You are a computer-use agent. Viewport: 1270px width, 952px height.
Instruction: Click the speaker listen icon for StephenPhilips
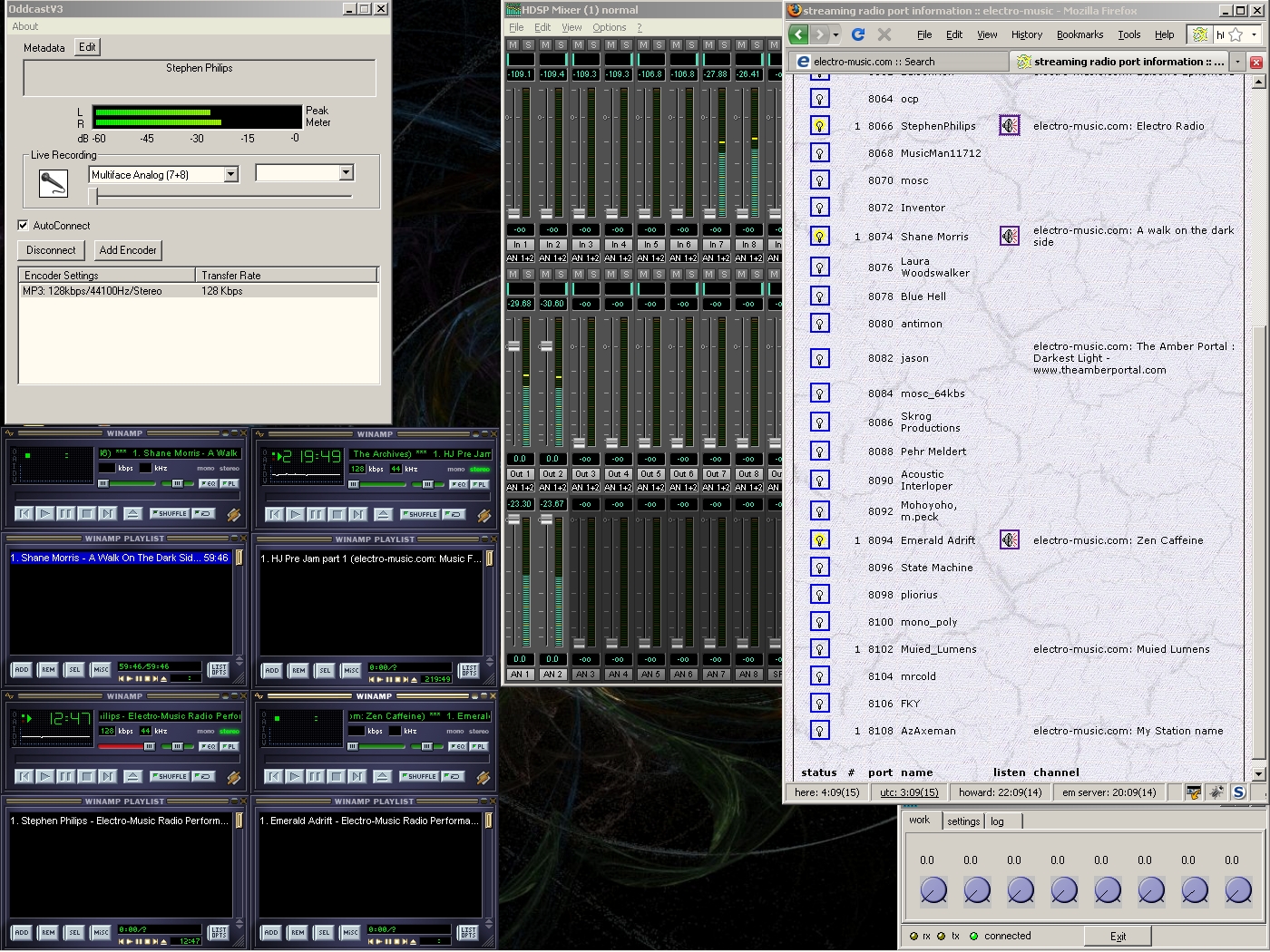point(1010,125)
